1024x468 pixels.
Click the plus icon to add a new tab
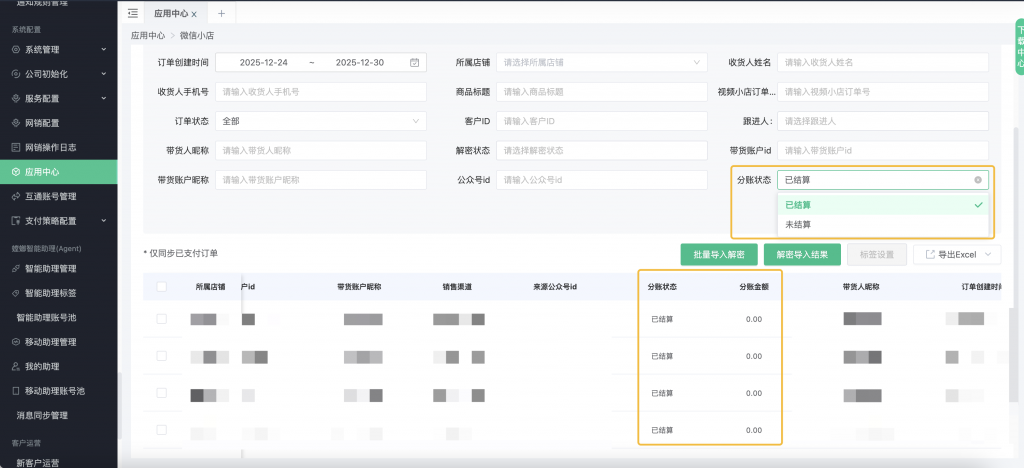tap(221, 13)
